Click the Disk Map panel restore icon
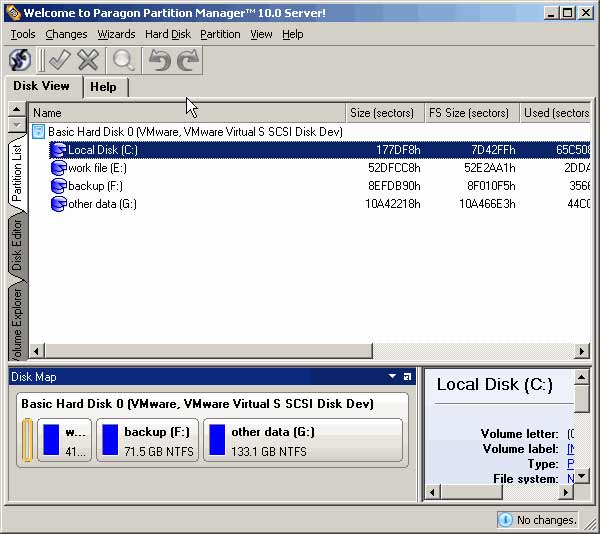This screenshot has height=534, width=600. (407, 377)
